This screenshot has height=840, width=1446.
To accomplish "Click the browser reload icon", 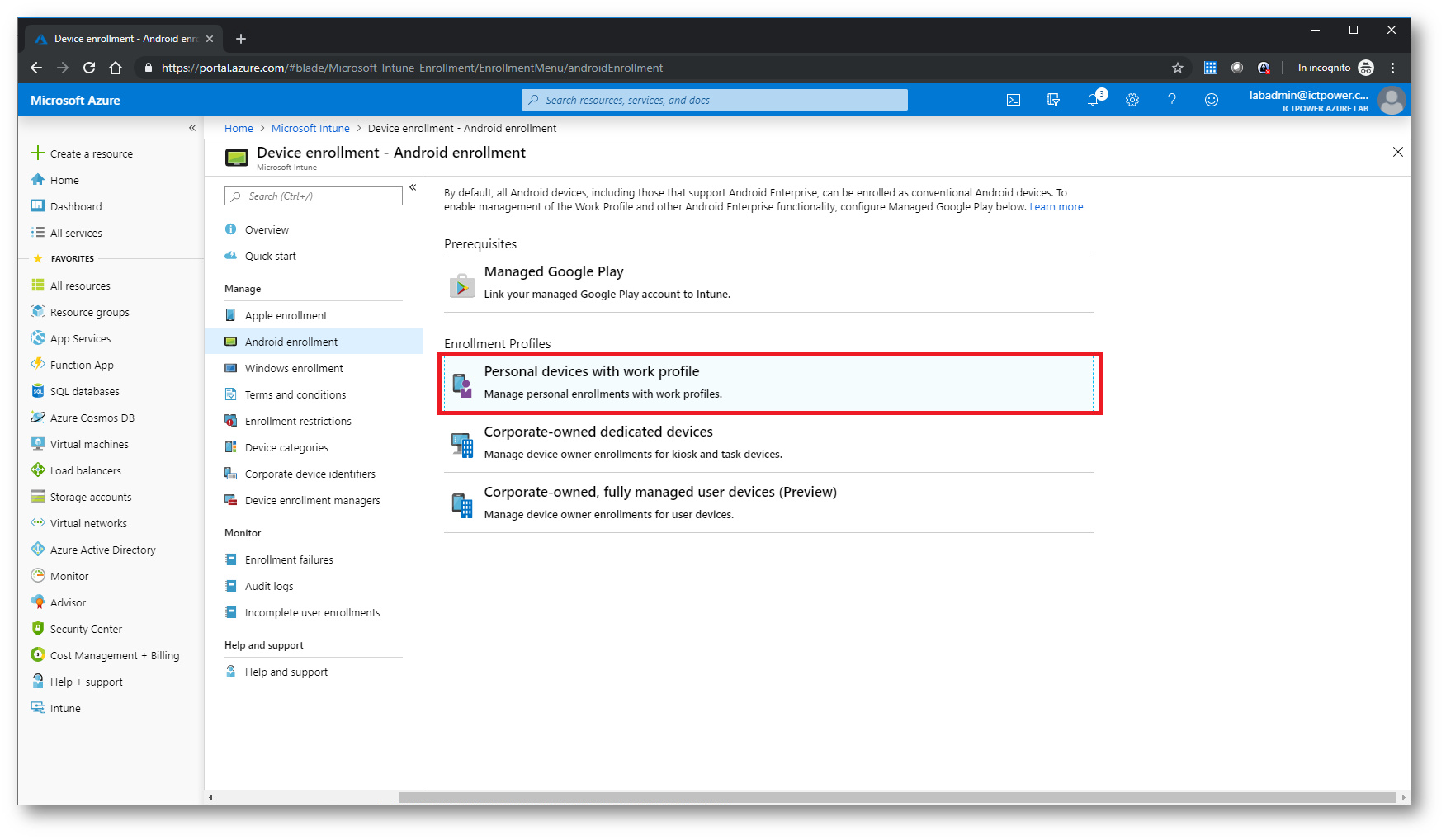I will click(x=89, y=68).
